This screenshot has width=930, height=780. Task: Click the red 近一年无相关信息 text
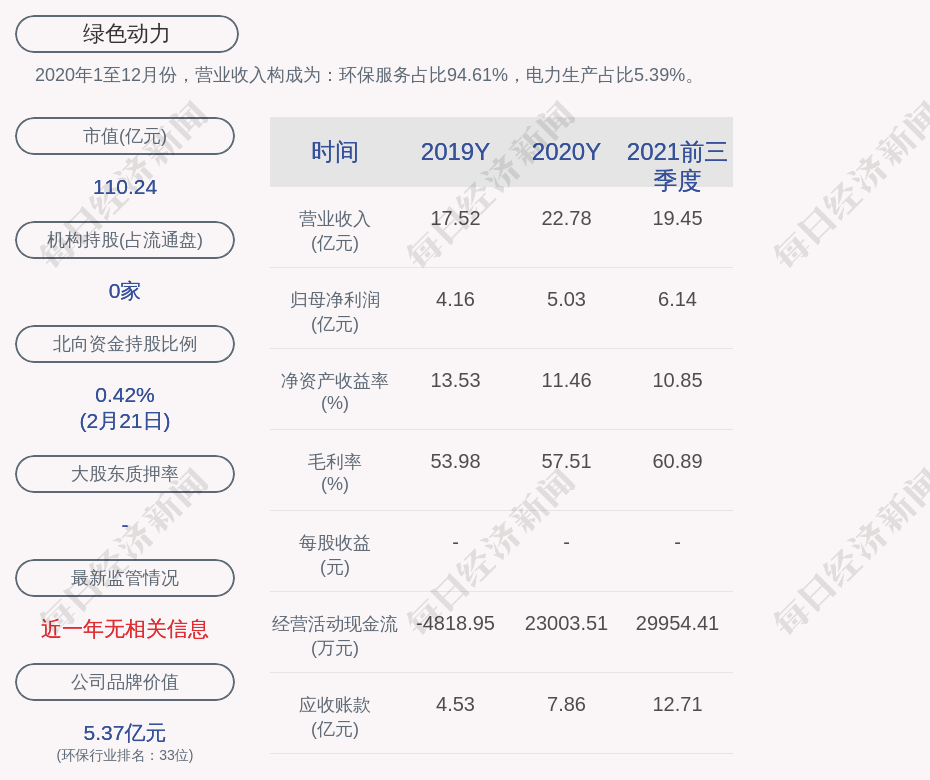point(125,629)
